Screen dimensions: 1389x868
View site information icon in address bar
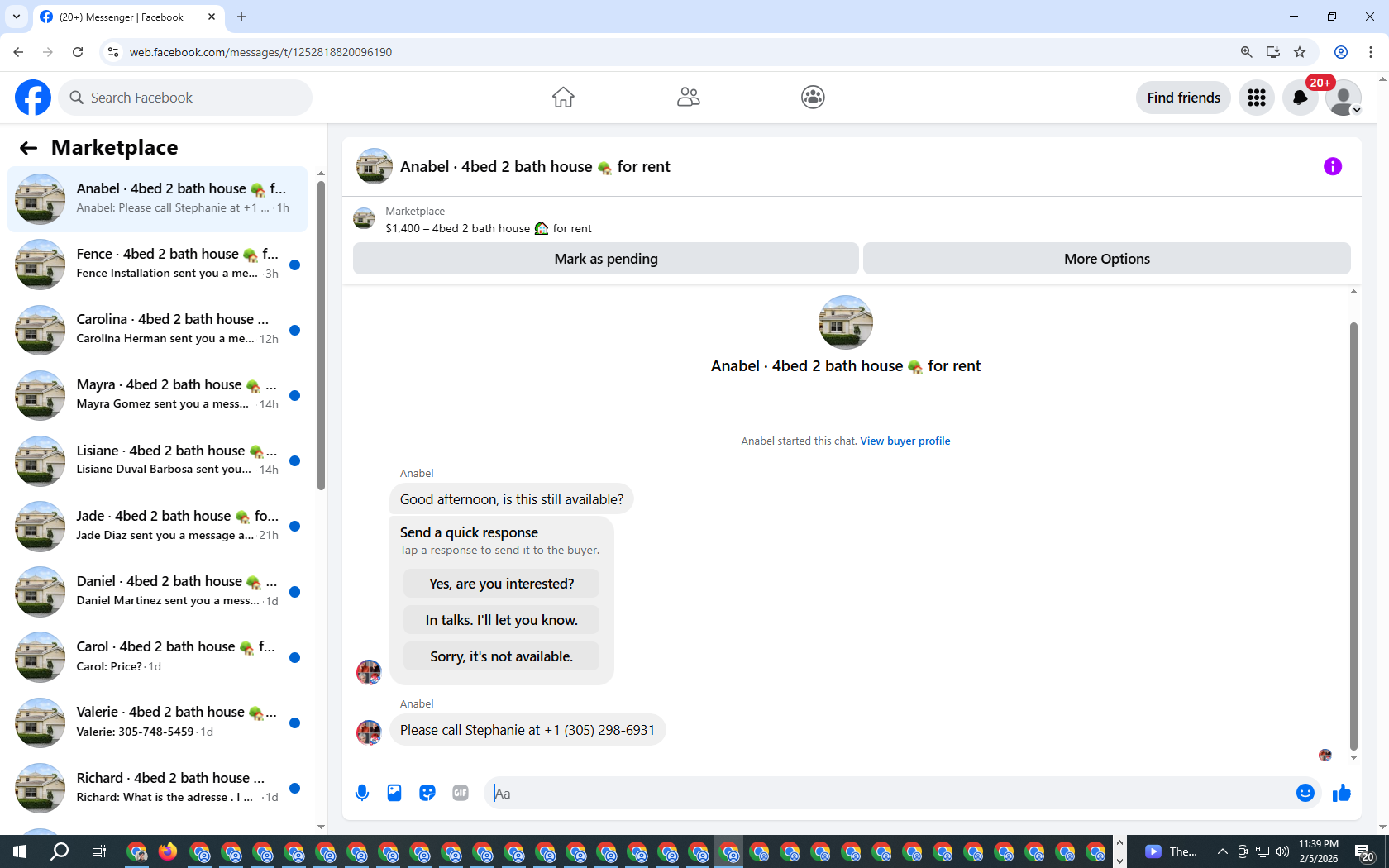113,52
